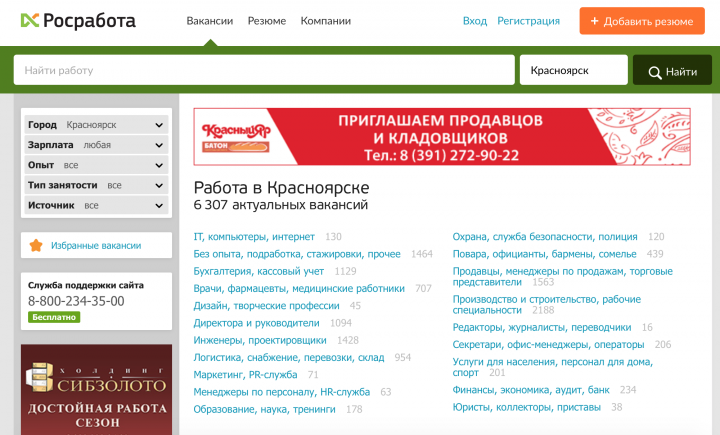Focus the Найти работу search field
Image resolution: width=720 pixels, height=435 pixels.
tap(264, 70)
